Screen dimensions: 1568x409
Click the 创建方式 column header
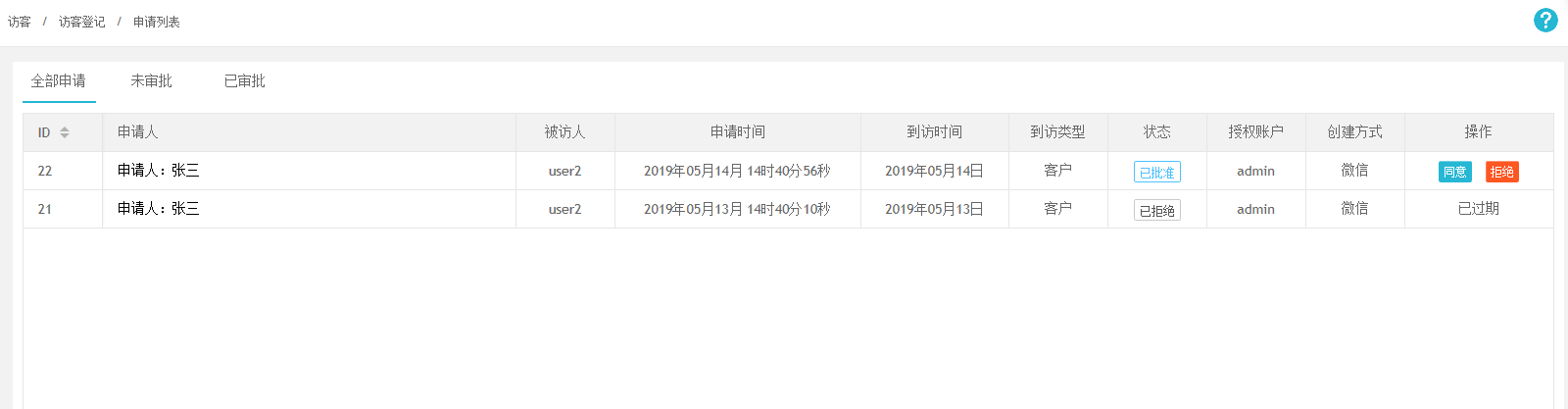[x=1354, y=132]
